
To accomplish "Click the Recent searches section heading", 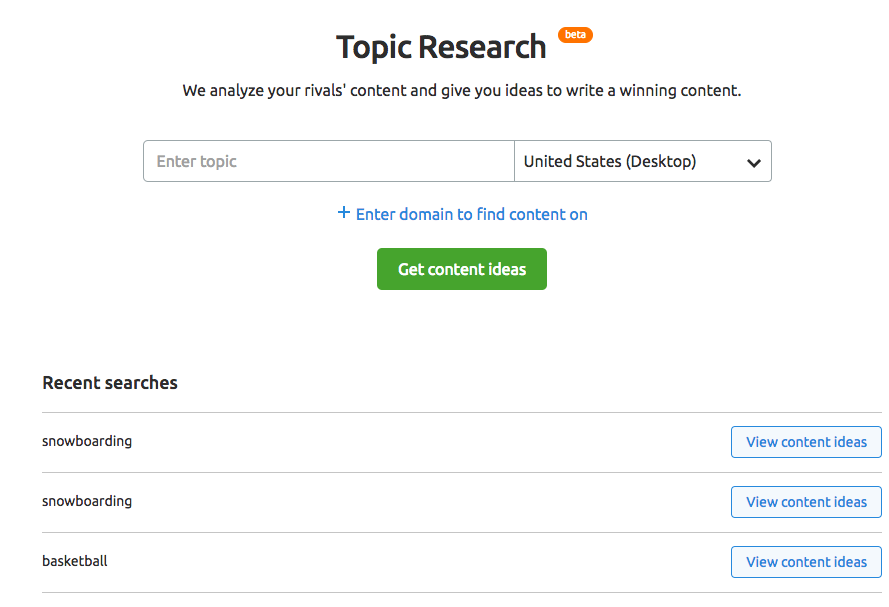I will pos(110,383).
